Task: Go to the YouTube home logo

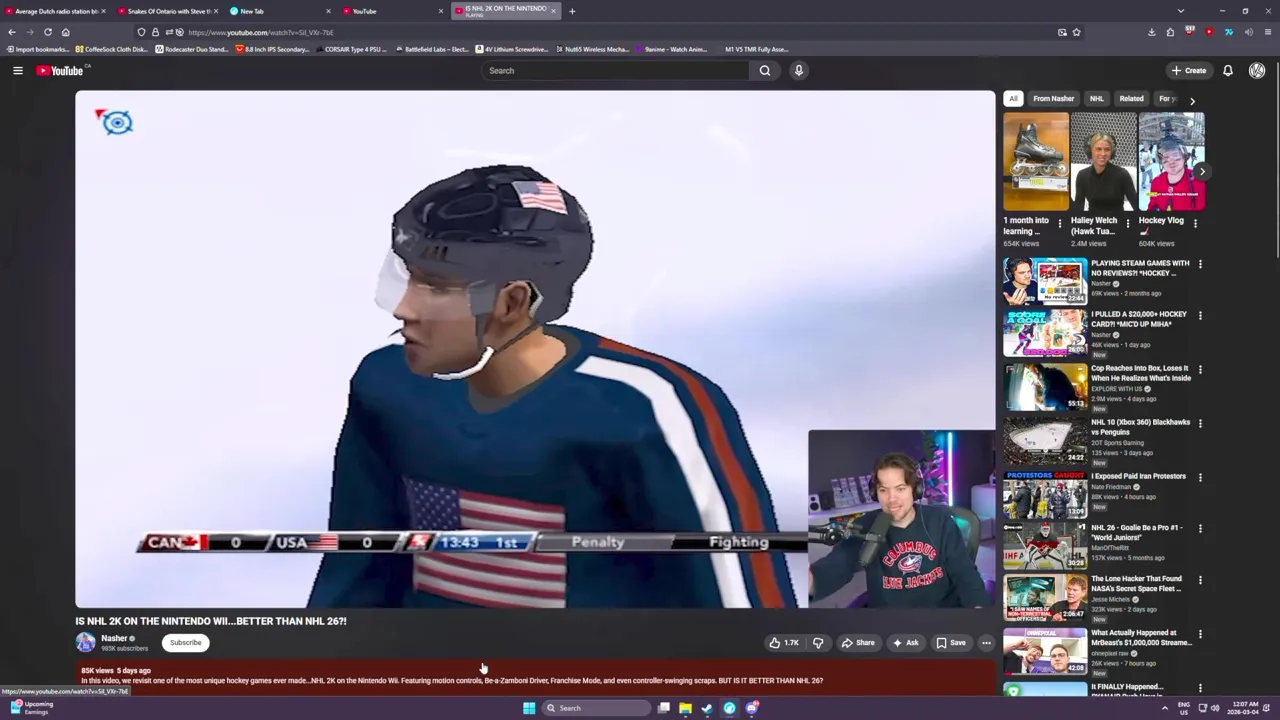Action: [62, 70]
